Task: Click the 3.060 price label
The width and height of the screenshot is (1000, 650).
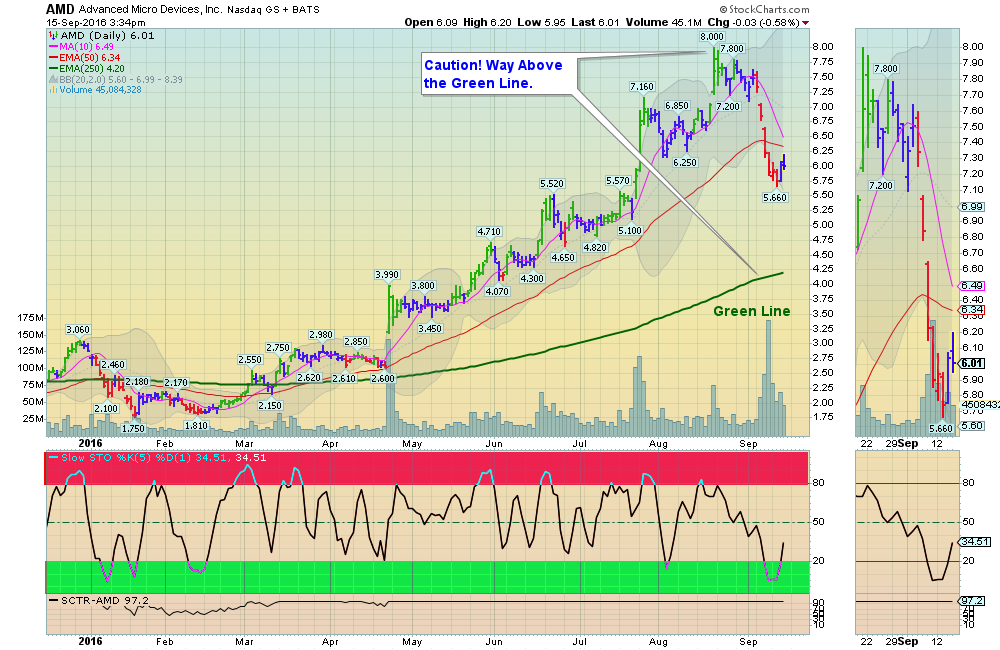Action: point(78,330)
